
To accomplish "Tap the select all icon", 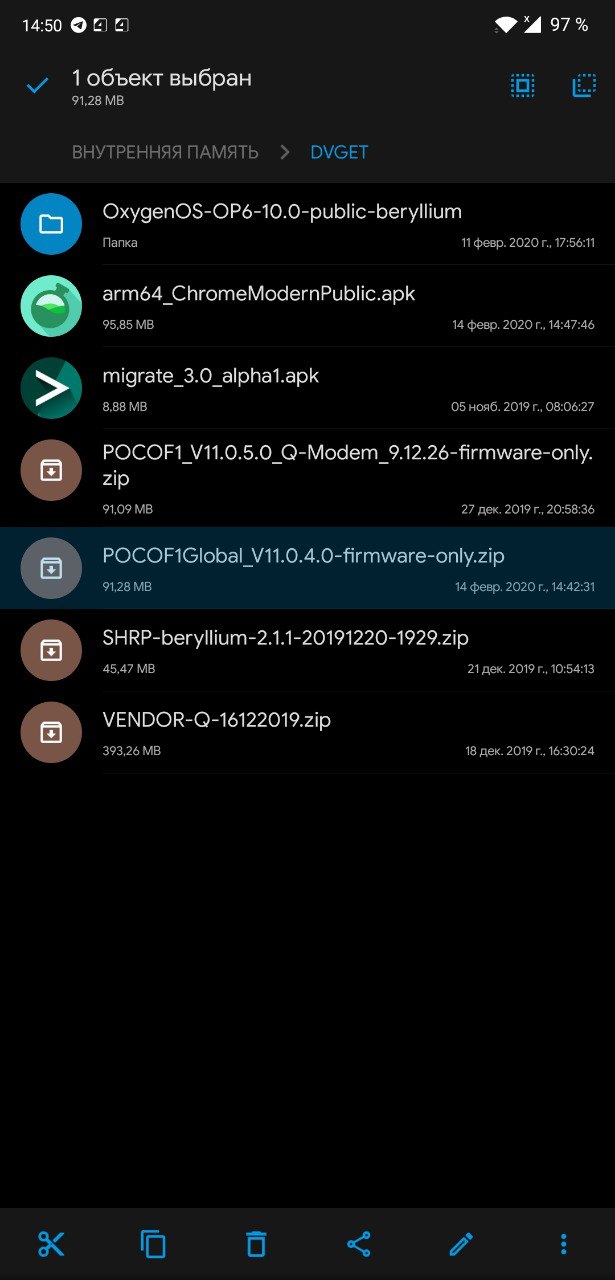I will pyautogui.click(x=523, y=86).
